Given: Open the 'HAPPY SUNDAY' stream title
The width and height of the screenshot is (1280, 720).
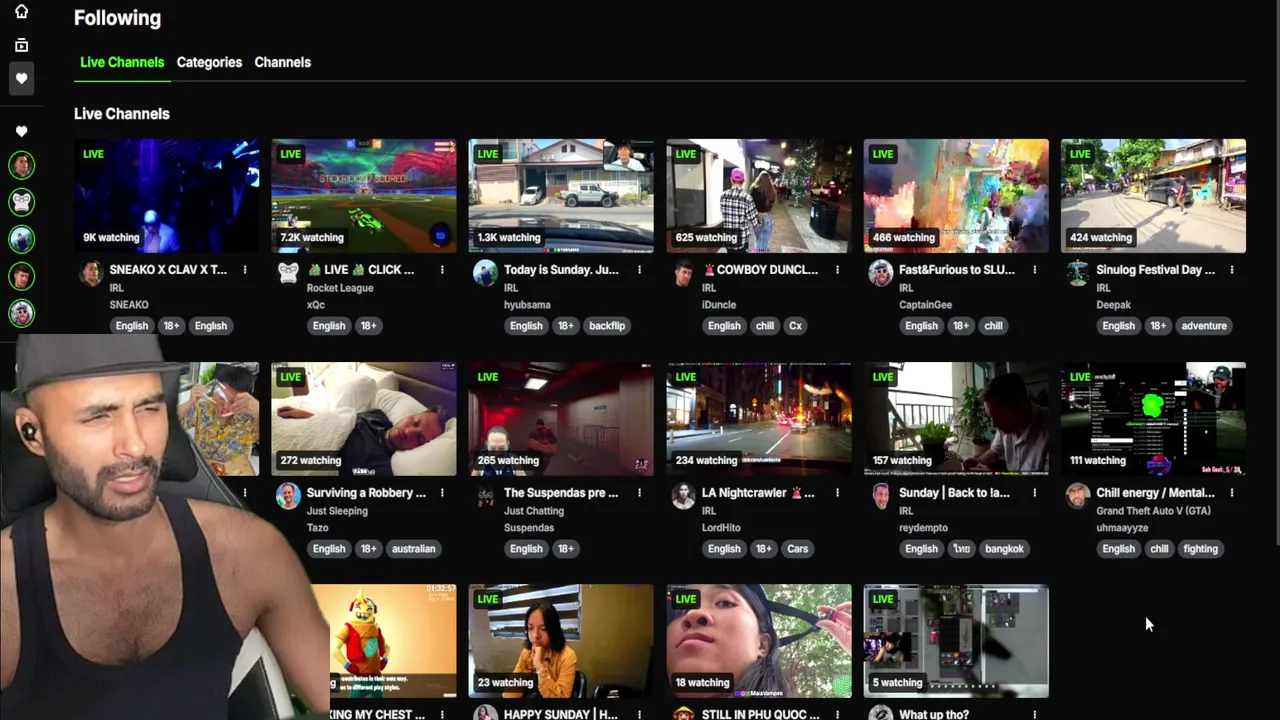Looking at the screenshot, I should [x=561, y=714].
